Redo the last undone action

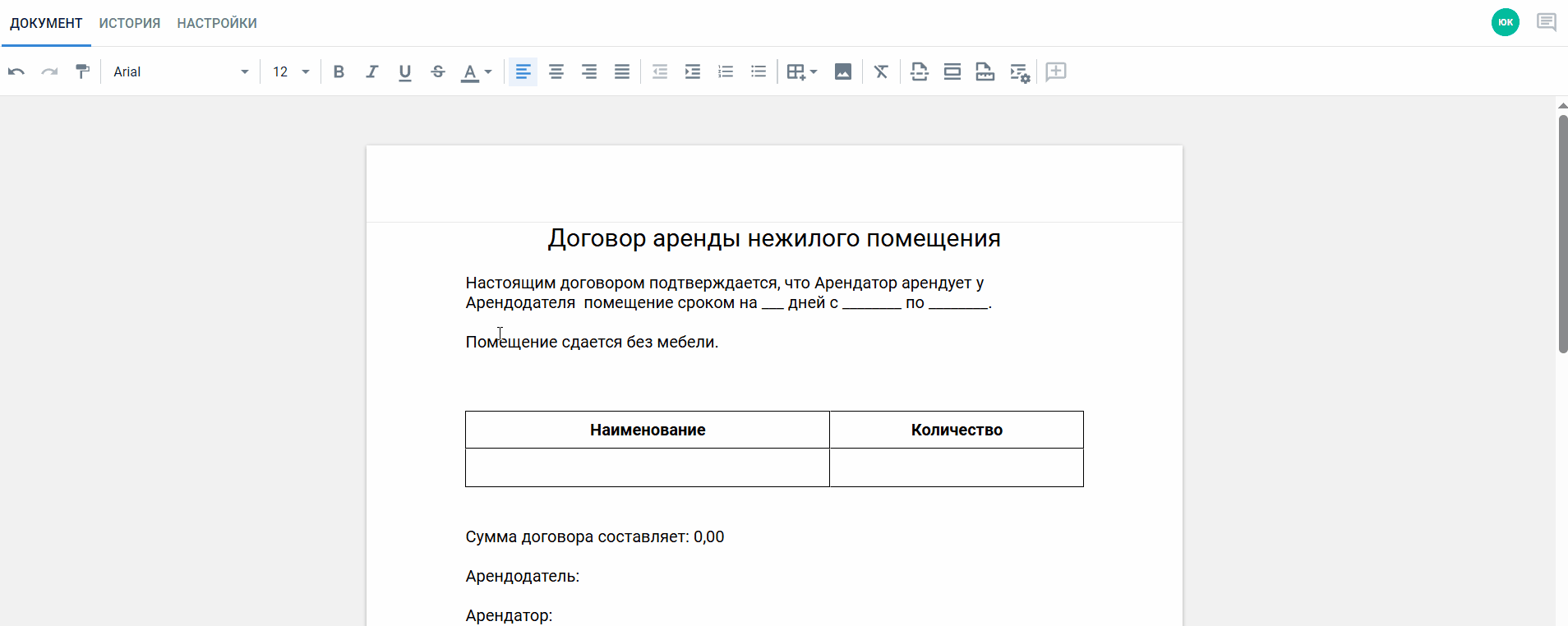(49, 71)
